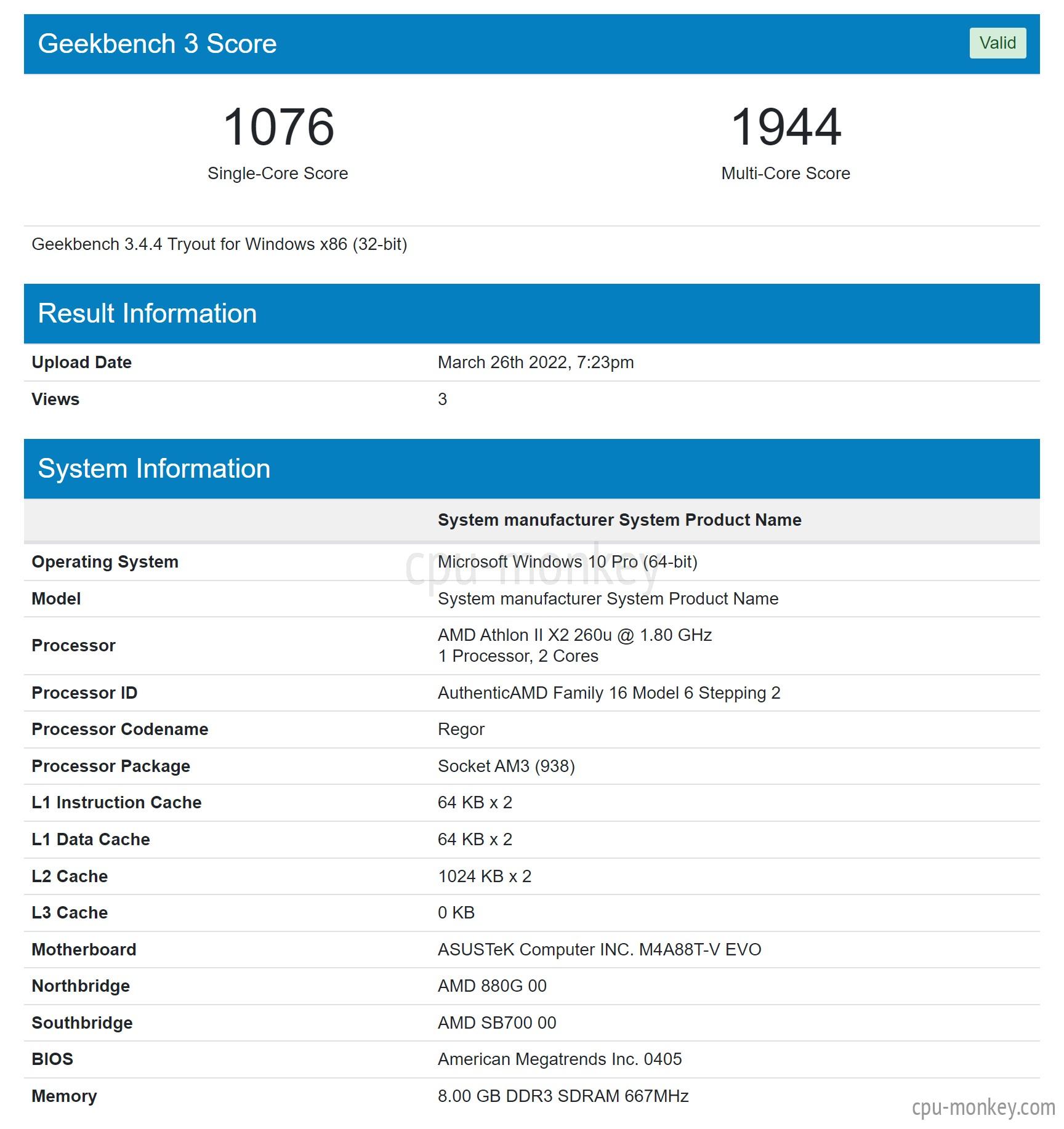
Task: Click the bold System manufacturer System Product Name heading
Action: [x=619, y=520]
